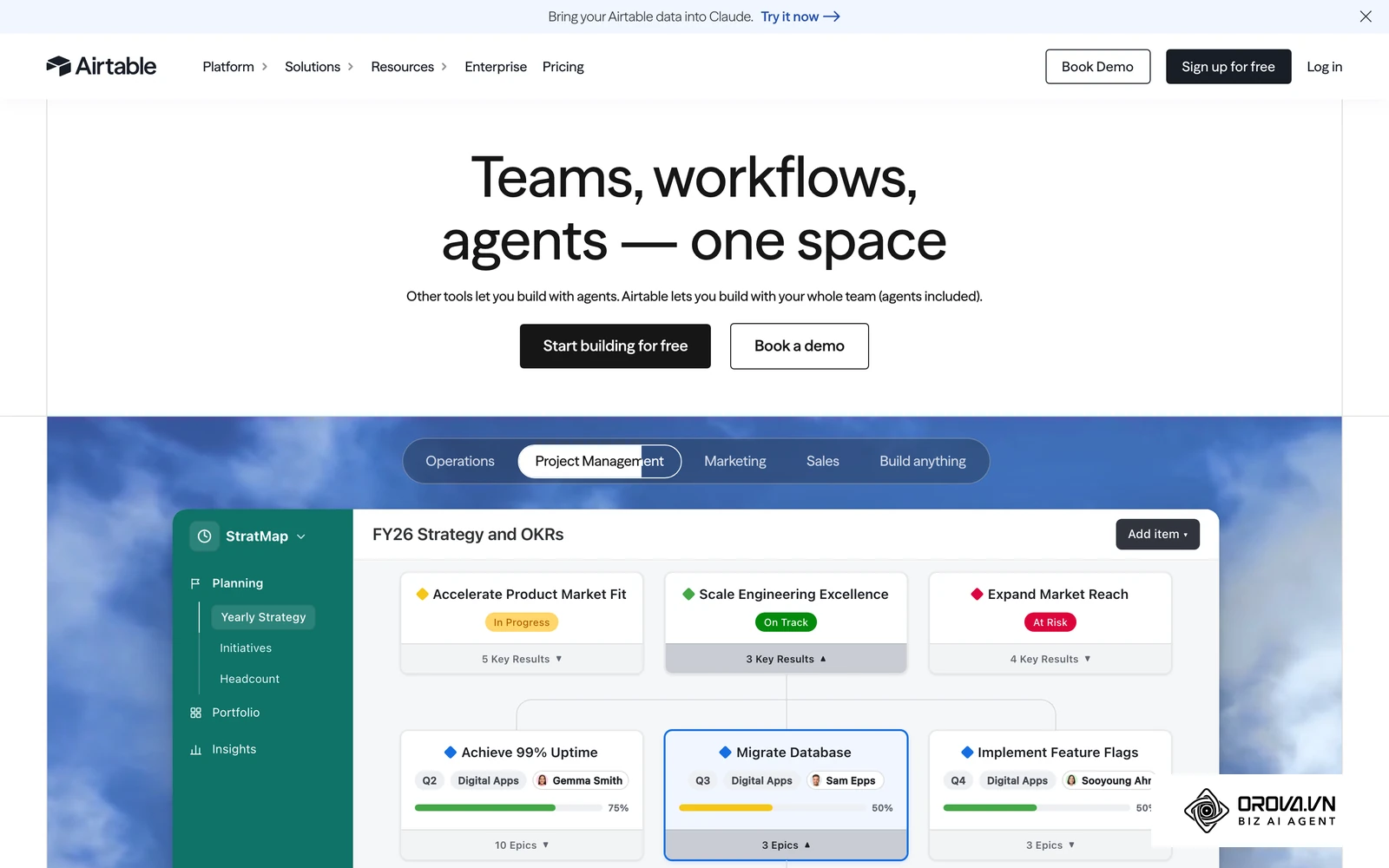Click the Start building for free button

[x=616, y=345]
